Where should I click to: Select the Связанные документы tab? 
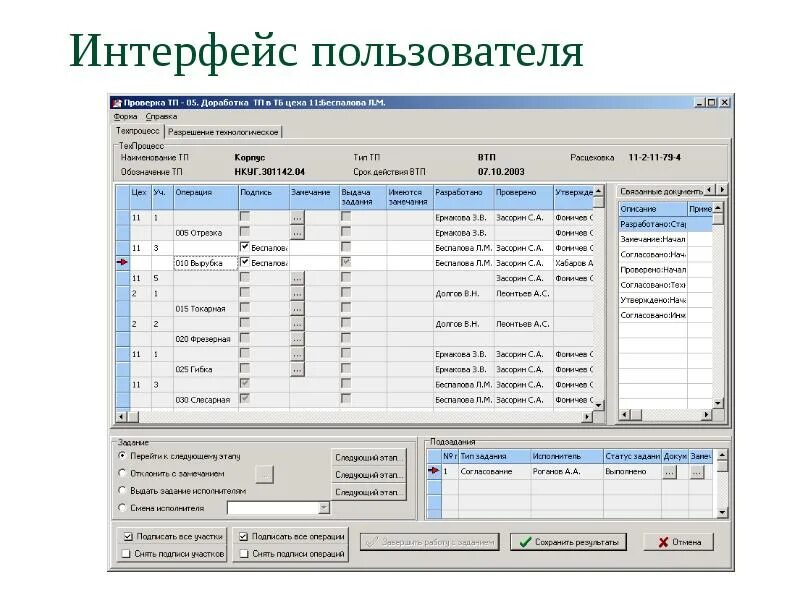[661, 192]
